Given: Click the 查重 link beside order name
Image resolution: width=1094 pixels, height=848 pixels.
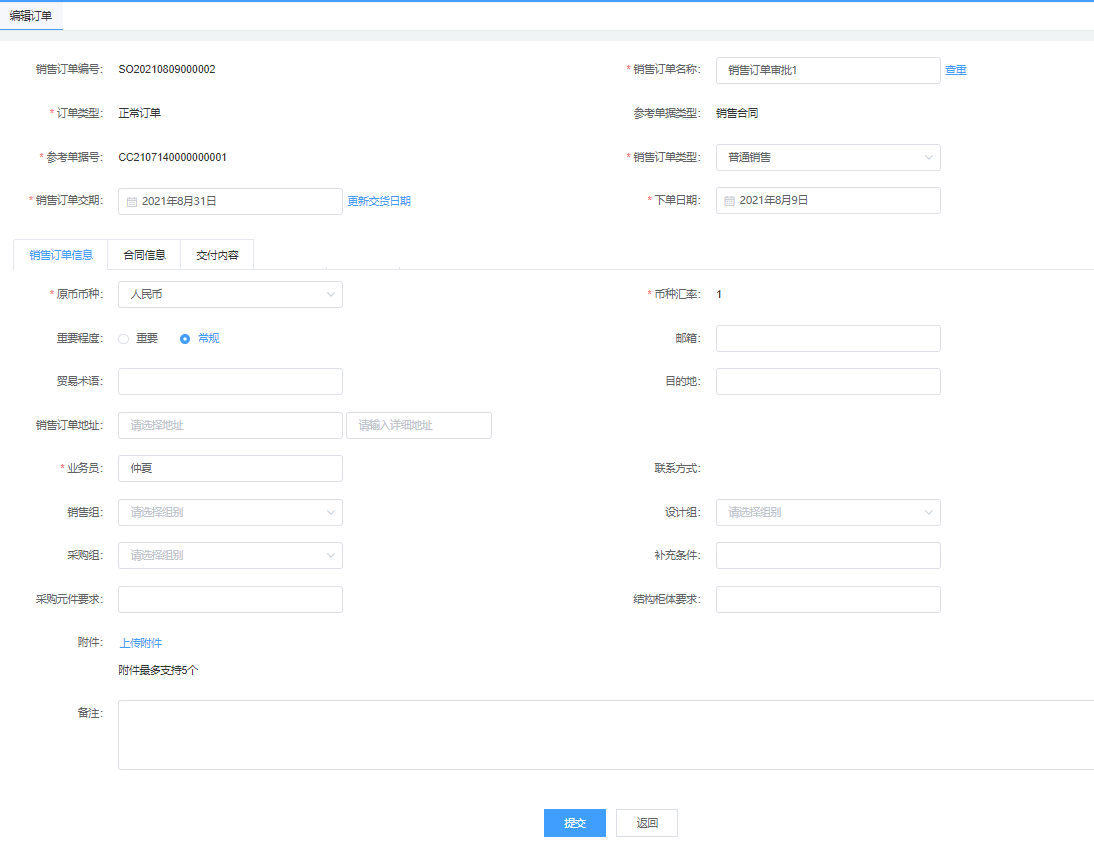Looking at the screenshot, I should point(955,70).
